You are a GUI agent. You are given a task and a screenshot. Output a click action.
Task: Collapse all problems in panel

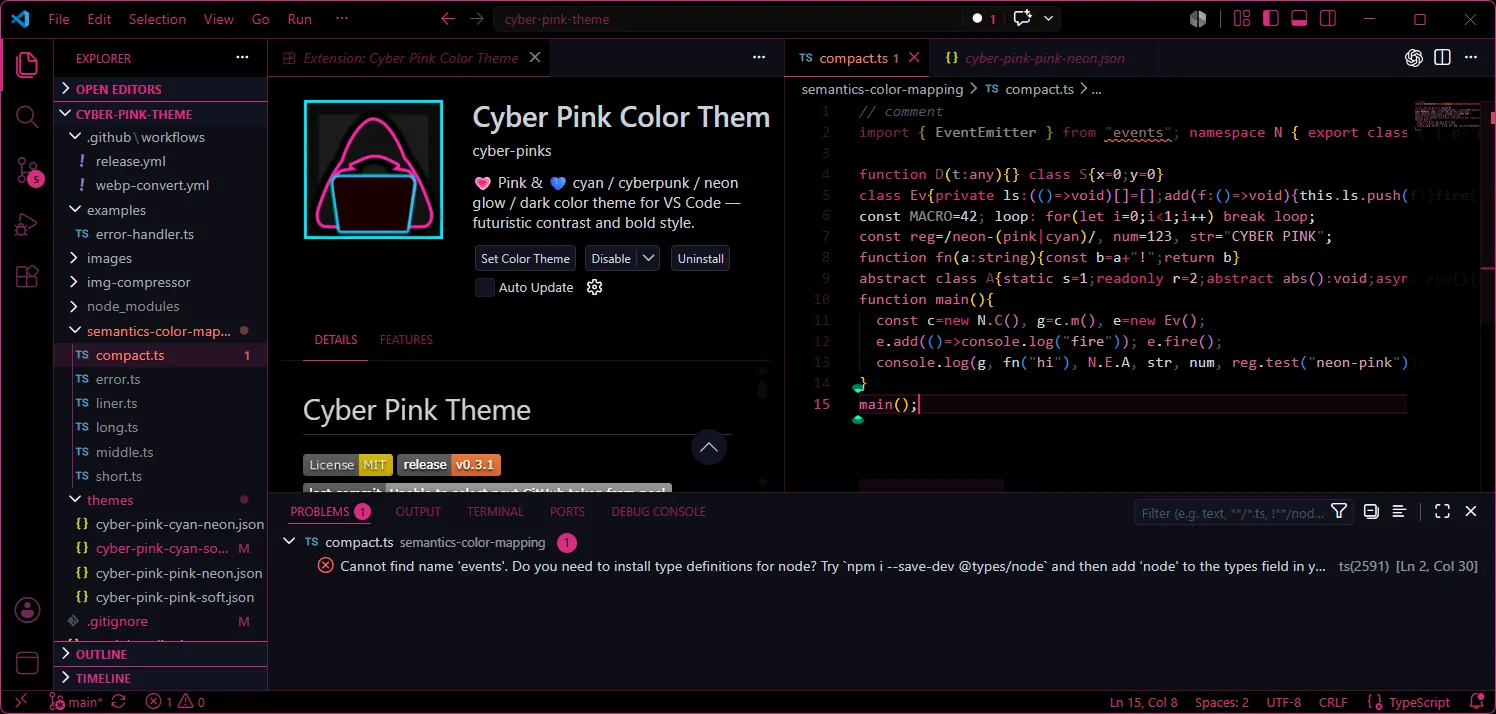[x=1371, y=512]
